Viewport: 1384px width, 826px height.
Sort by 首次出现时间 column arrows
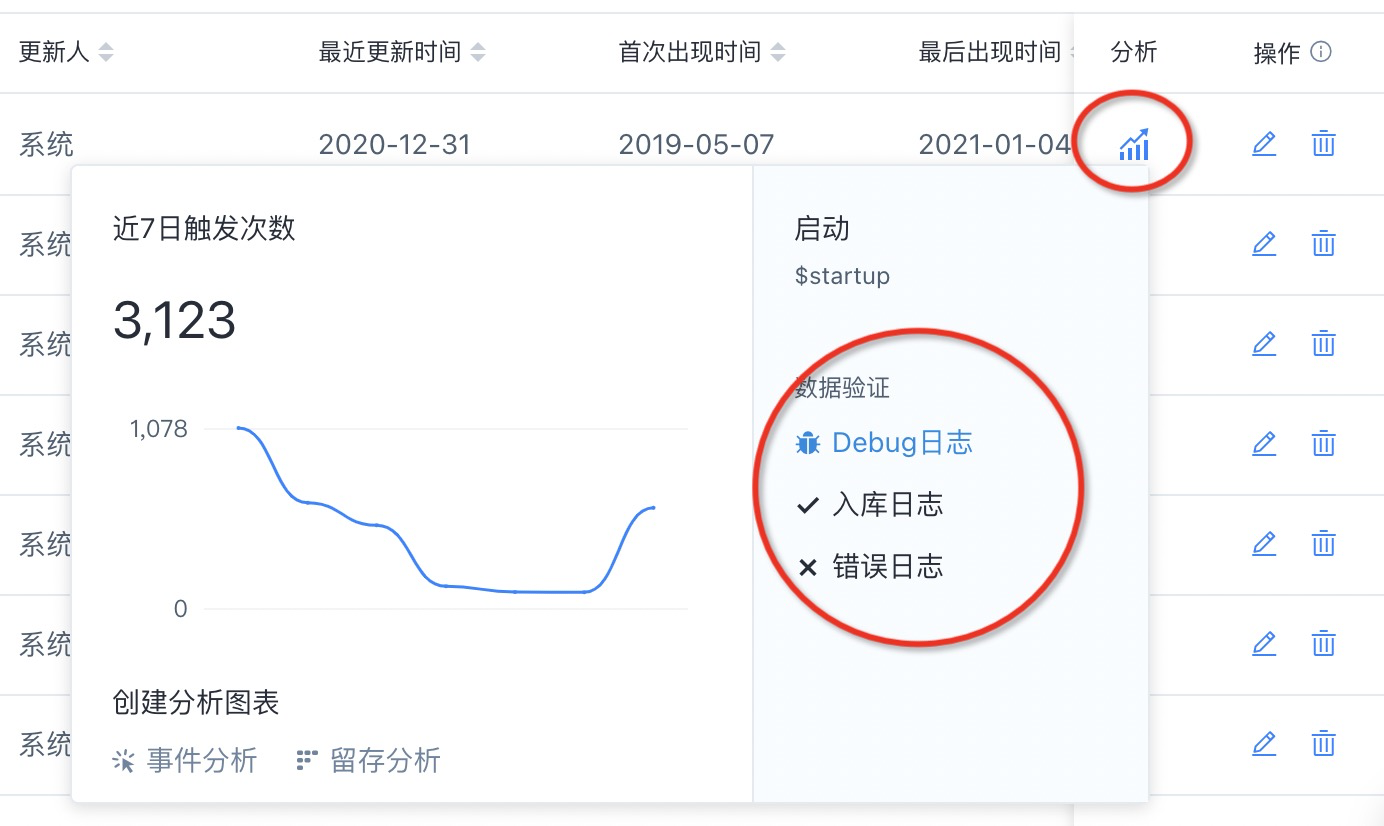point(778,52)
